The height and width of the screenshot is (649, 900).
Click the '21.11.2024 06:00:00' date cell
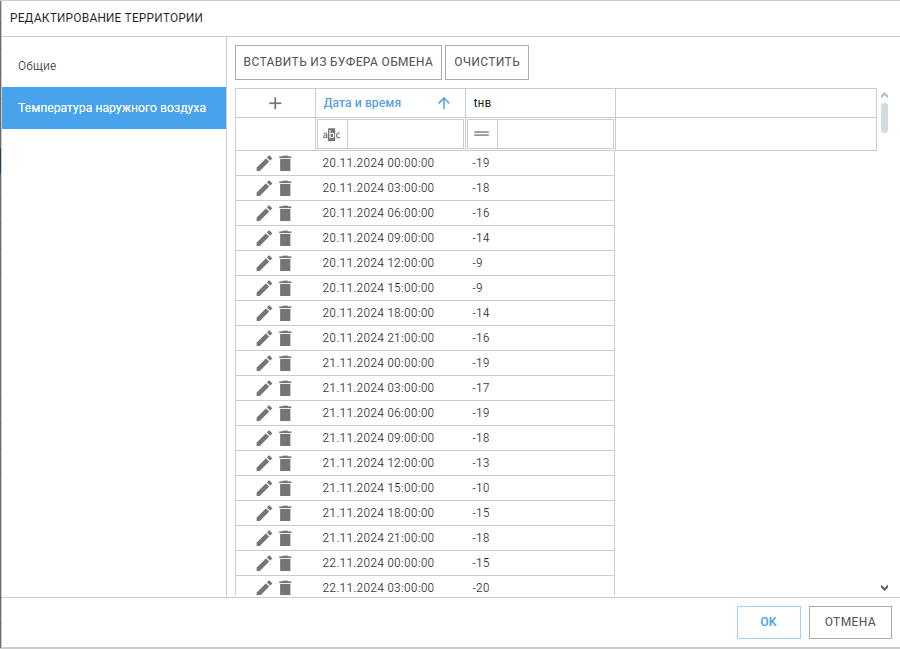point(390,413)
